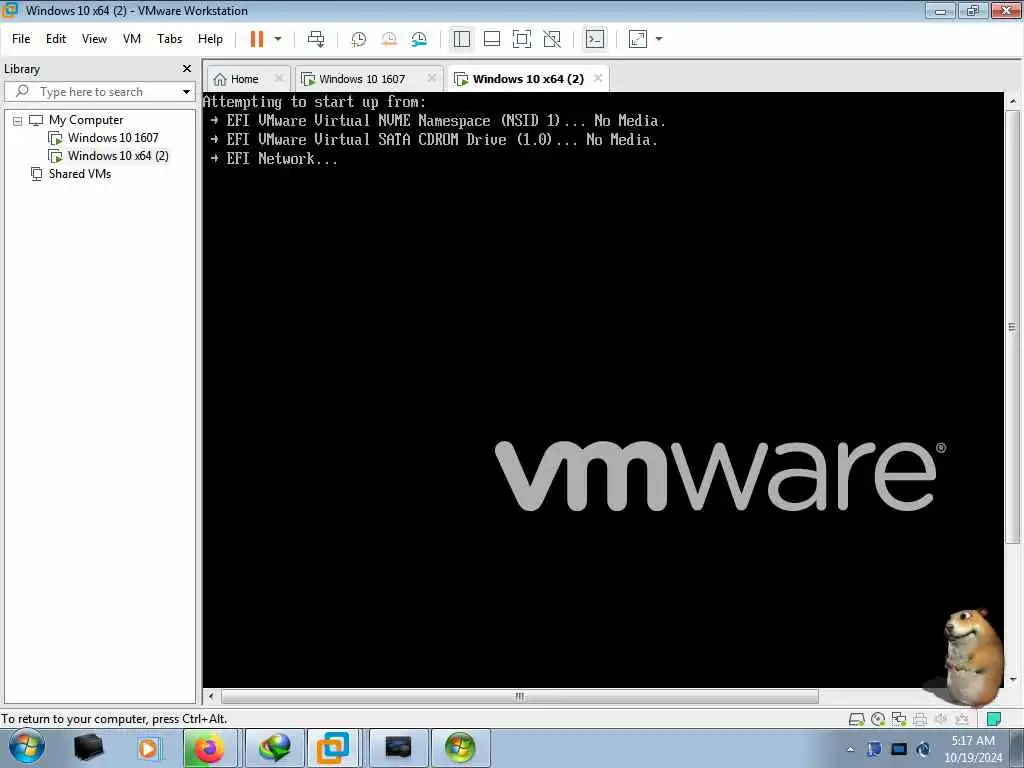Viewport: 1024px width, 768px height.
Task: Collapse the My Computer tree node
Action: click(18, 121)
